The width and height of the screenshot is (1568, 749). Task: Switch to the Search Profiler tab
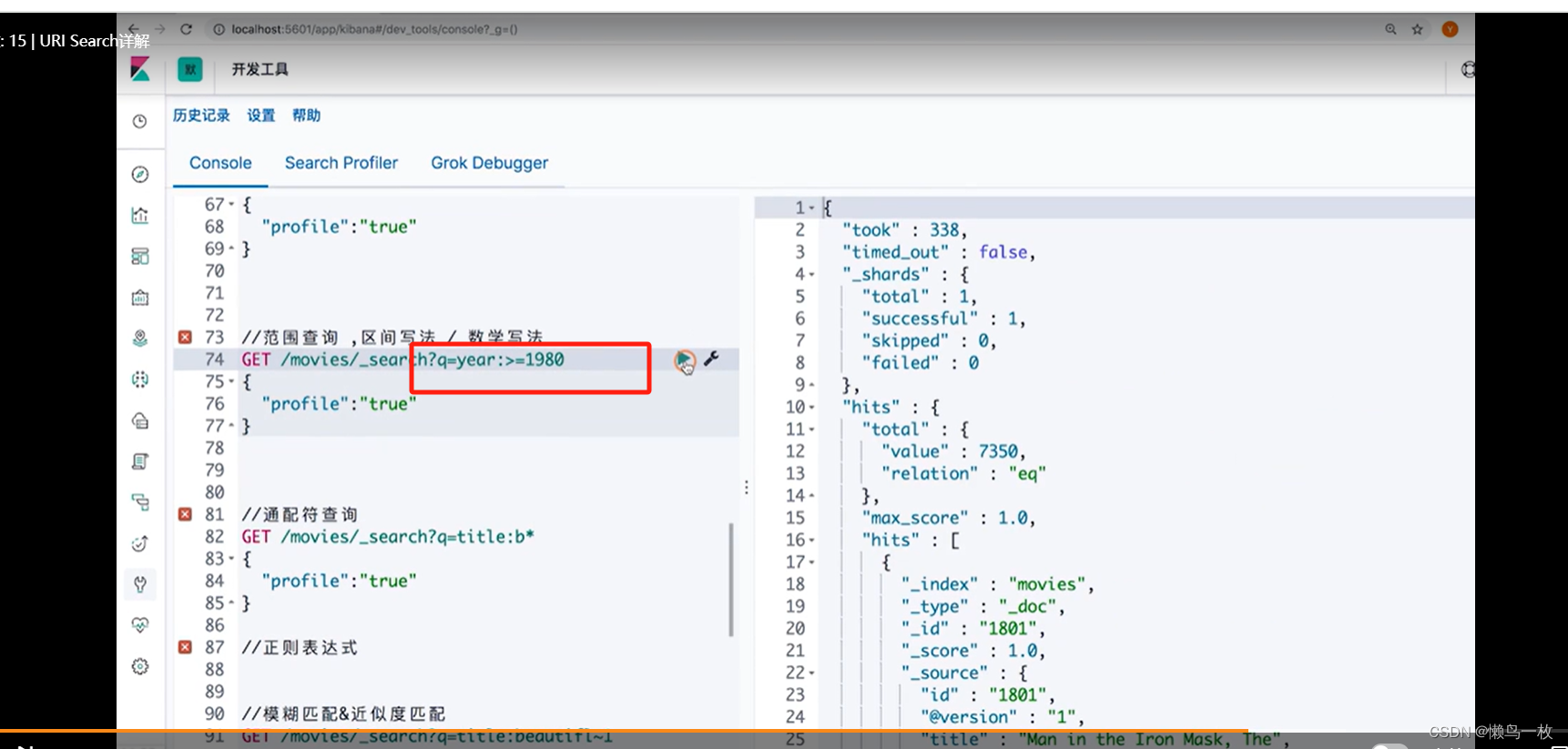click(x=341, y=163)
